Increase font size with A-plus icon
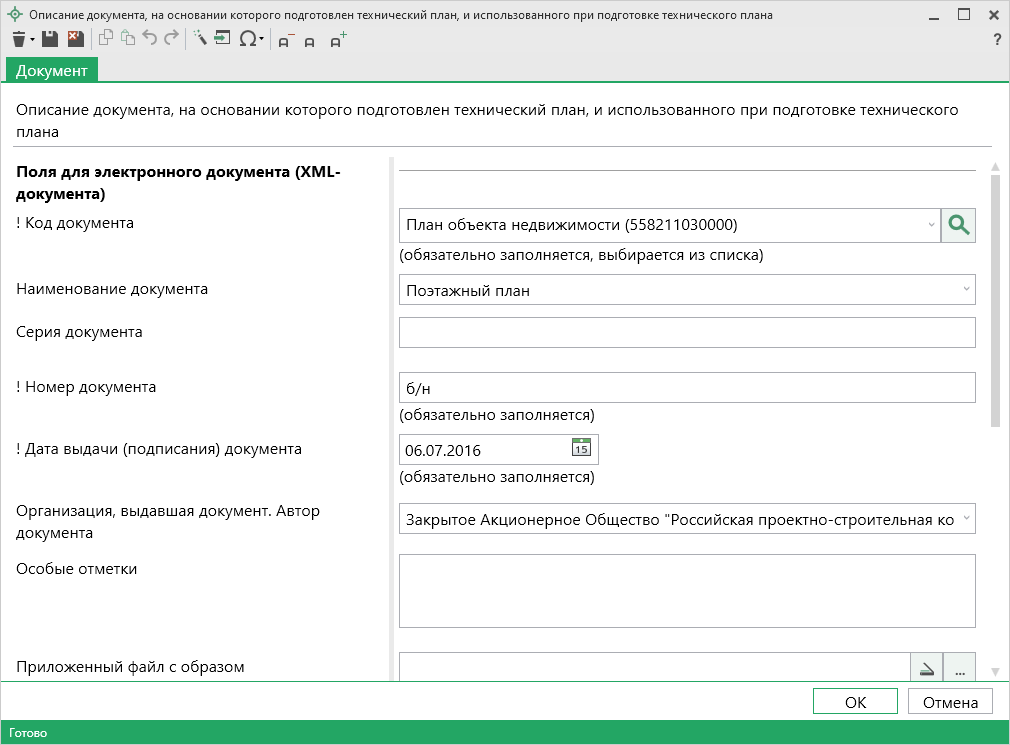 pyautogui.click(x=339, y=40)
